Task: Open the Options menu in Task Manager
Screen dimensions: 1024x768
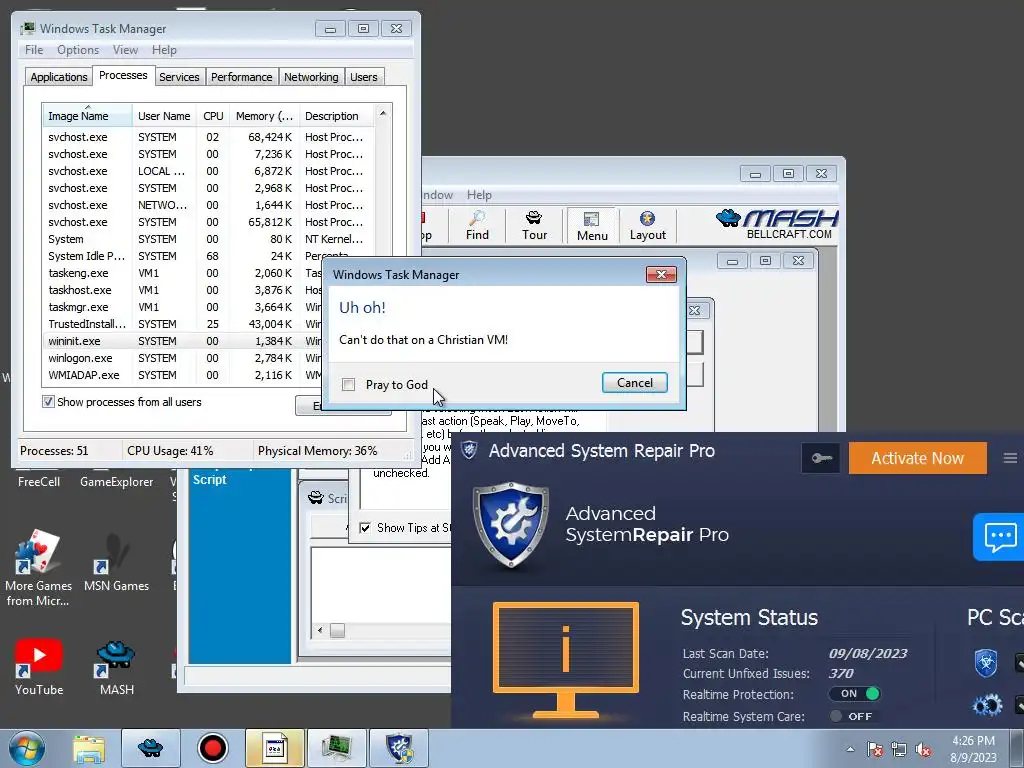Action: point(78,50)
